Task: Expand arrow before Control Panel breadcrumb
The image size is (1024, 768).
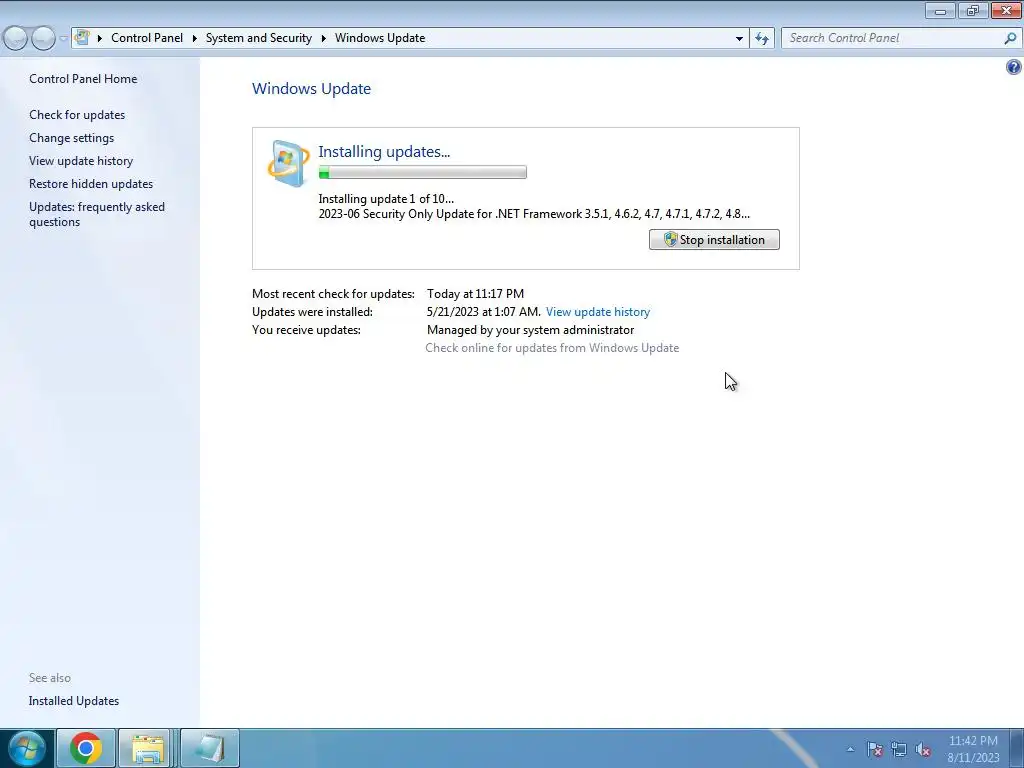Action: point(99,38)
